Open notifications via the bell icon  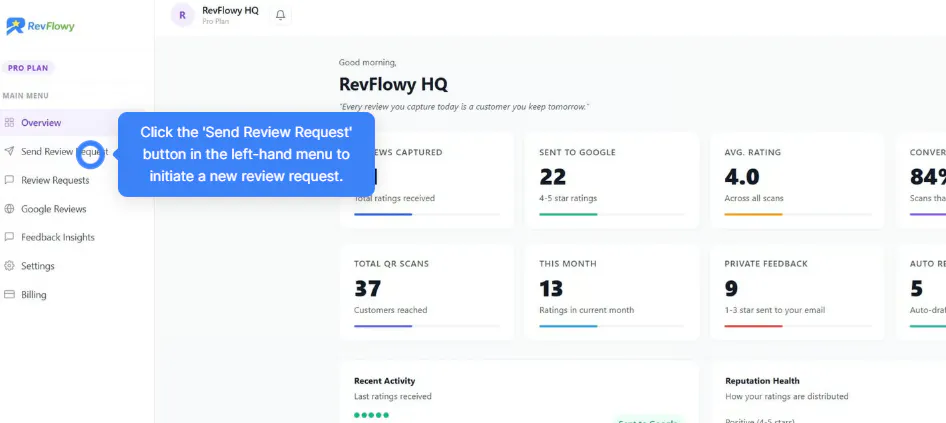point(281,15)
